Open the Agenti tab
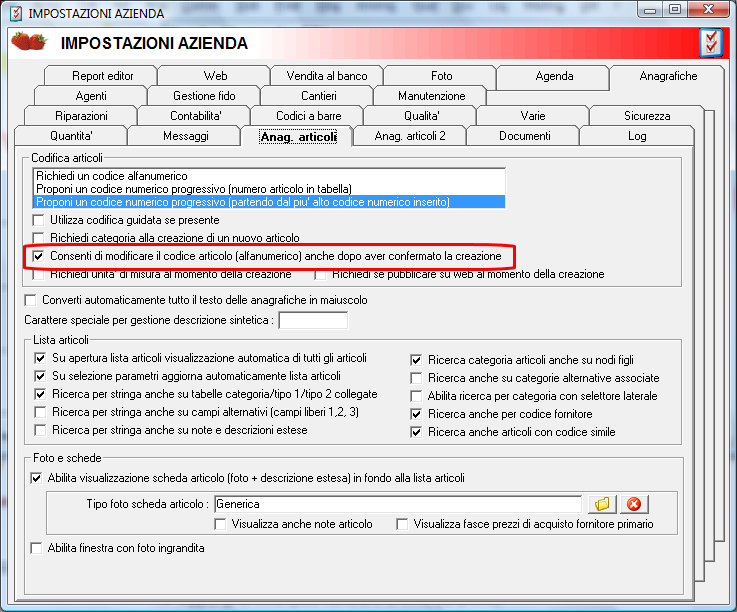Viewport: 737px width, 612px height. click(x=91, y=96)
